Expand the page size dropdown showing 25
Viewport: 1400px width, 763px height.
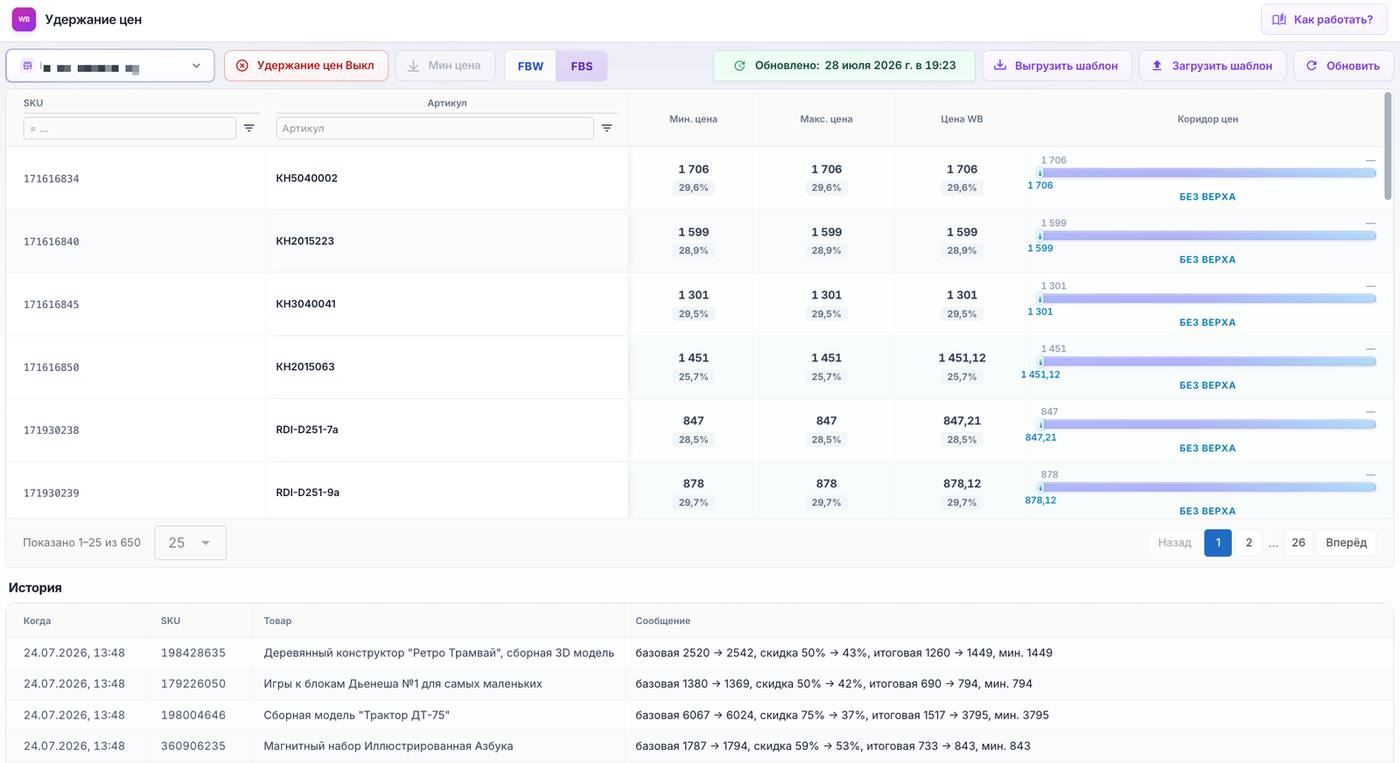coord(190,543)
